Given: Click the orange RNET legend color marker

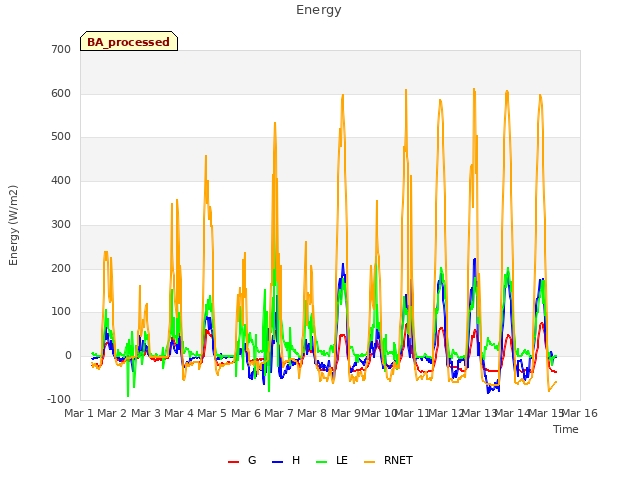Looking at the screenshot, I should pos(369,462).
